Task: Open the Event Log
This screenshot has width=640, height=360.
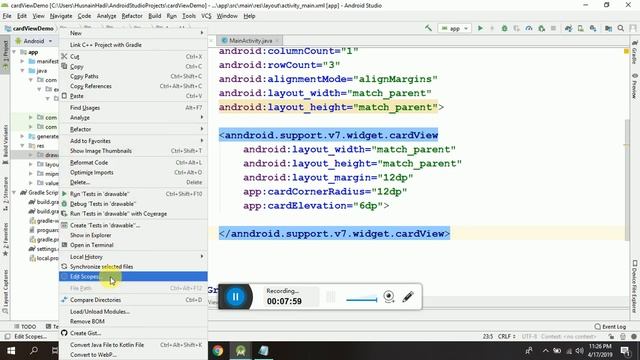Action: [610, 327]
